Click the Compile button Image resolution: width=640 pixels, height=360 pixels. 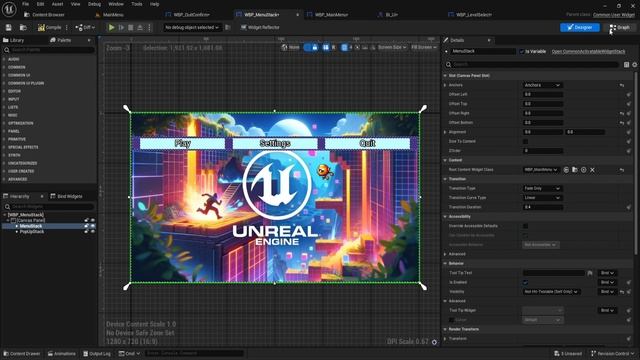(49, 27)
